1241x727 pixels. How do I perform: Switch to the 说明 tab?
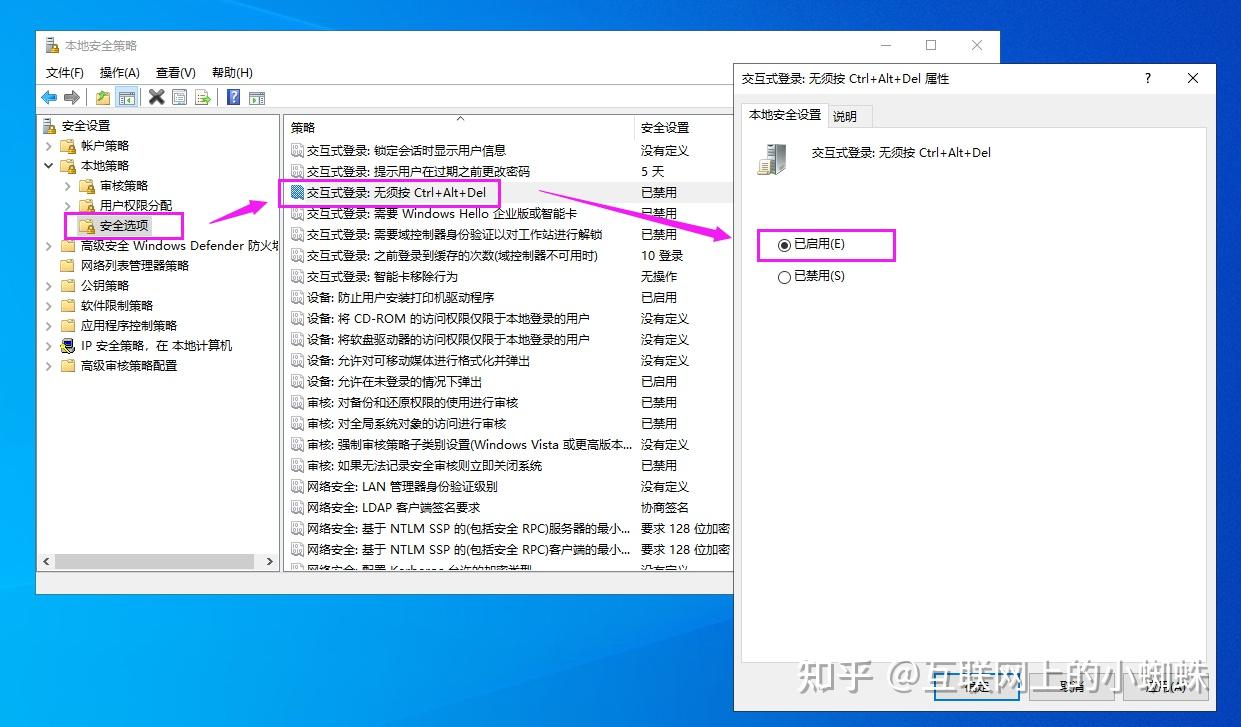click(848, 116)
